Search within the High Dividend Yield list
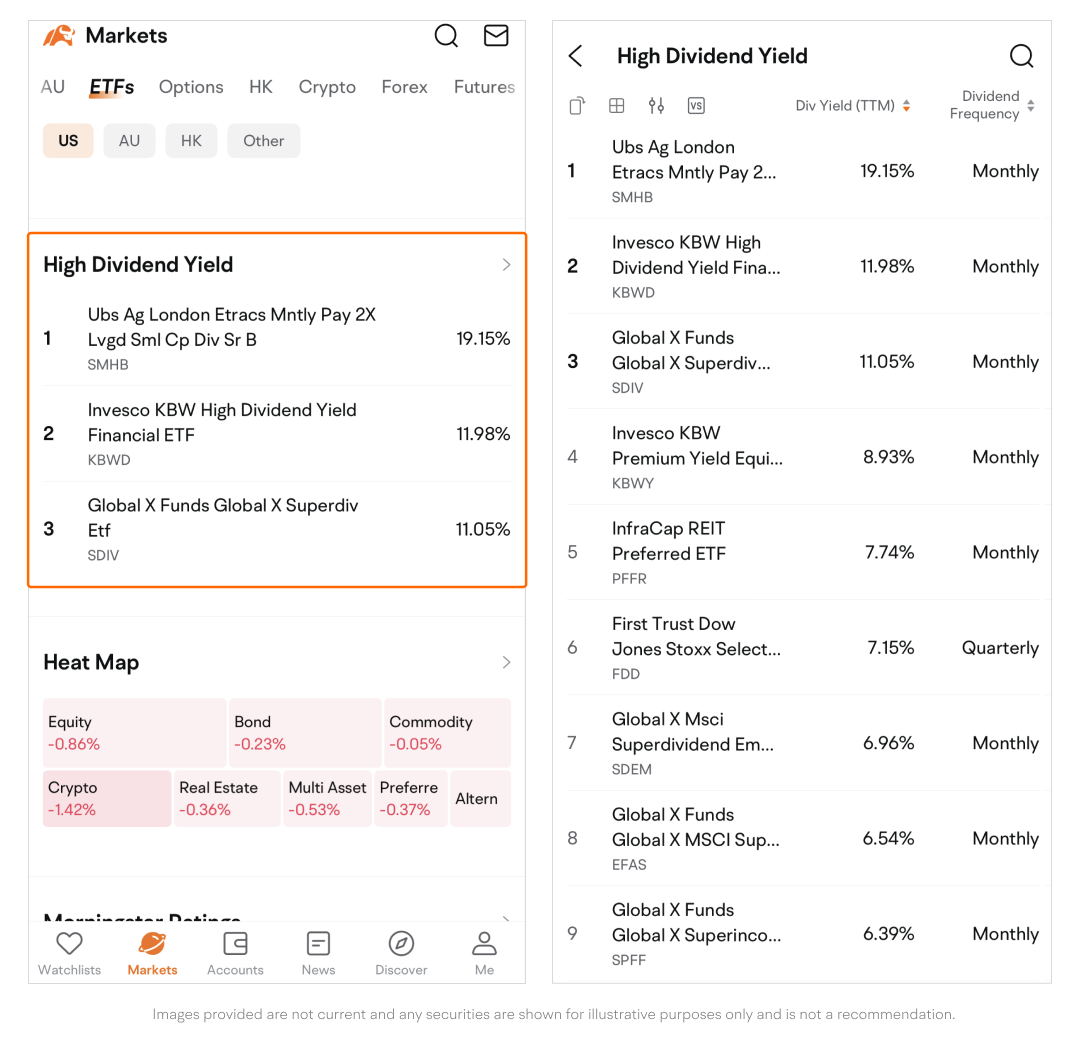The height and width of the screenshot is (1044, 1080). [1021, 56]
